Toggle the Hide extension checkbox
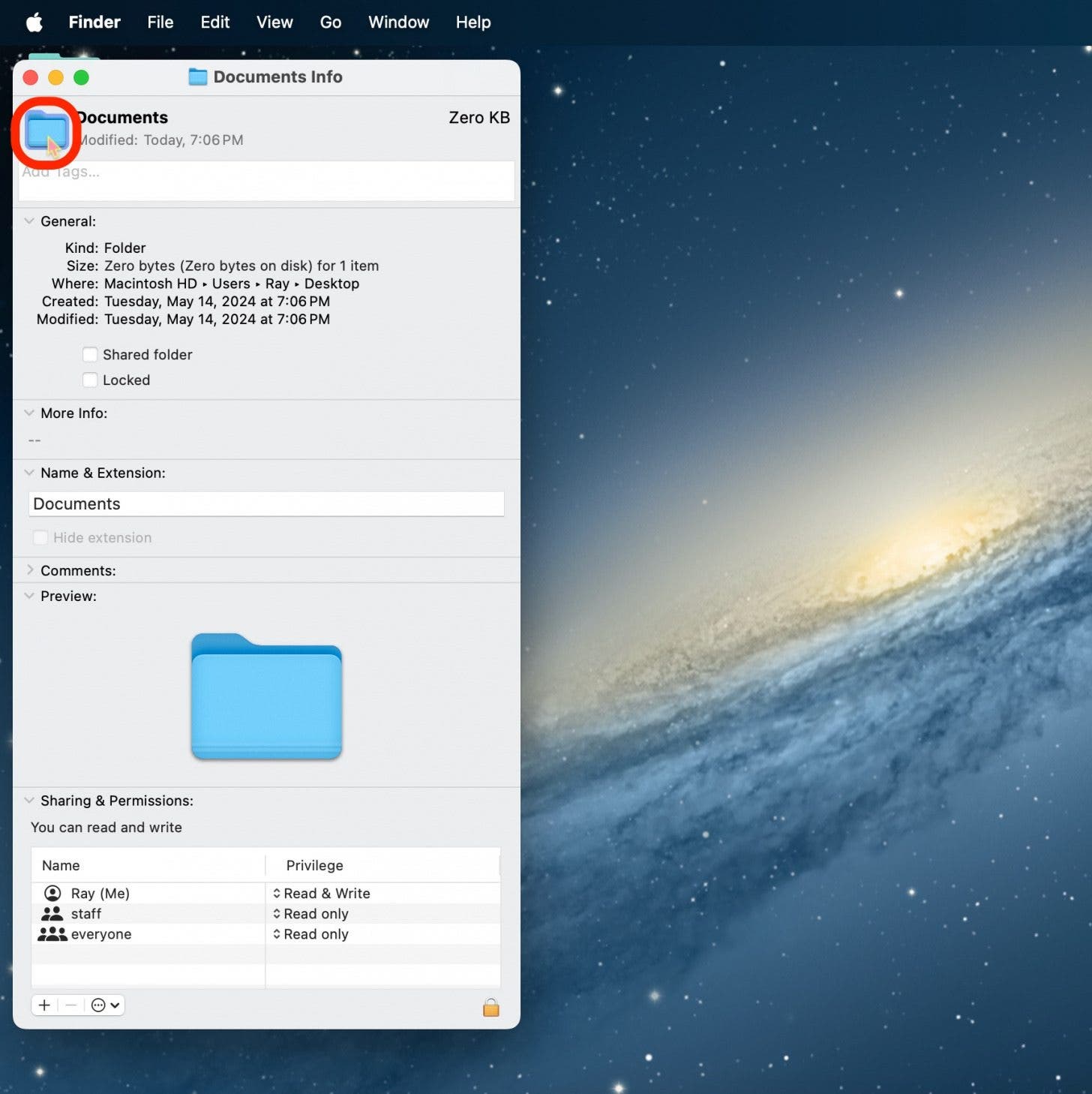Viewport: 1092px width, 1094px height. [40, 537]
